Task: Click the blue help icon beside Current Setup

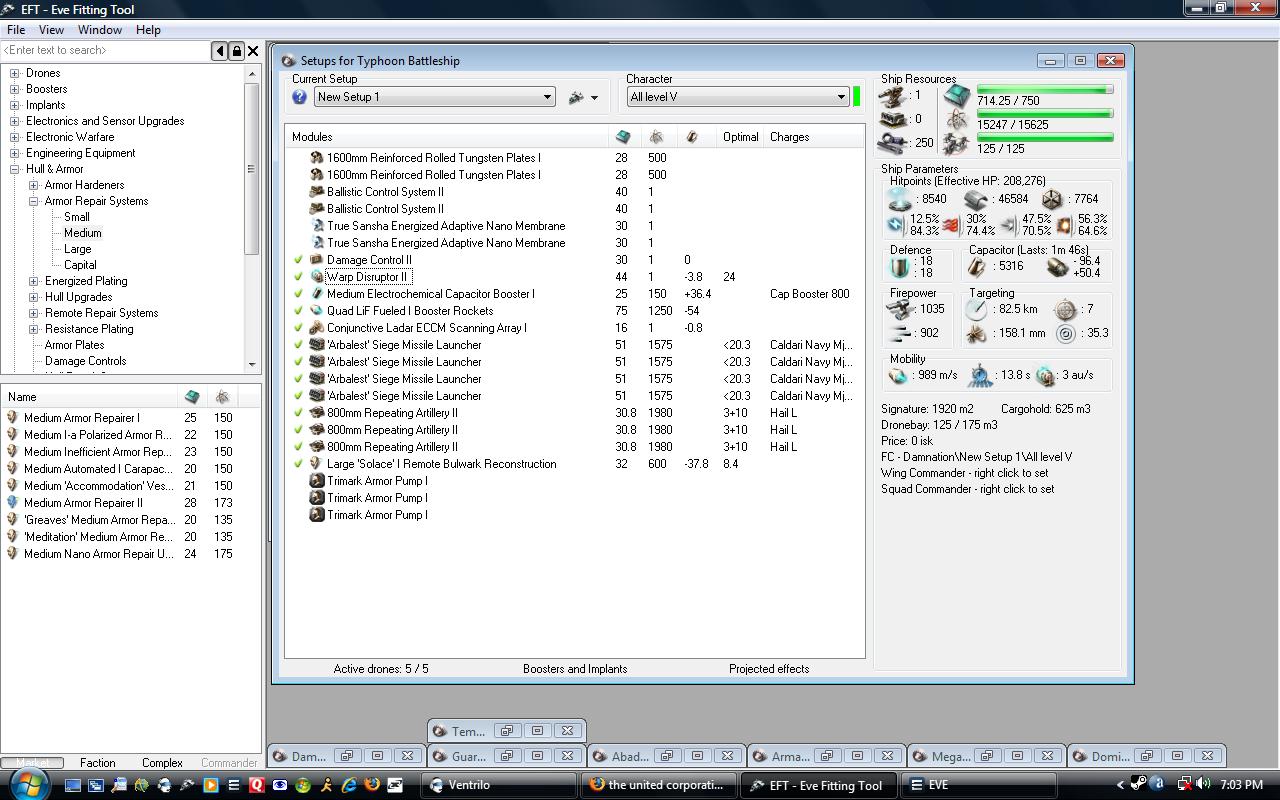Action: tap(299, 97)
